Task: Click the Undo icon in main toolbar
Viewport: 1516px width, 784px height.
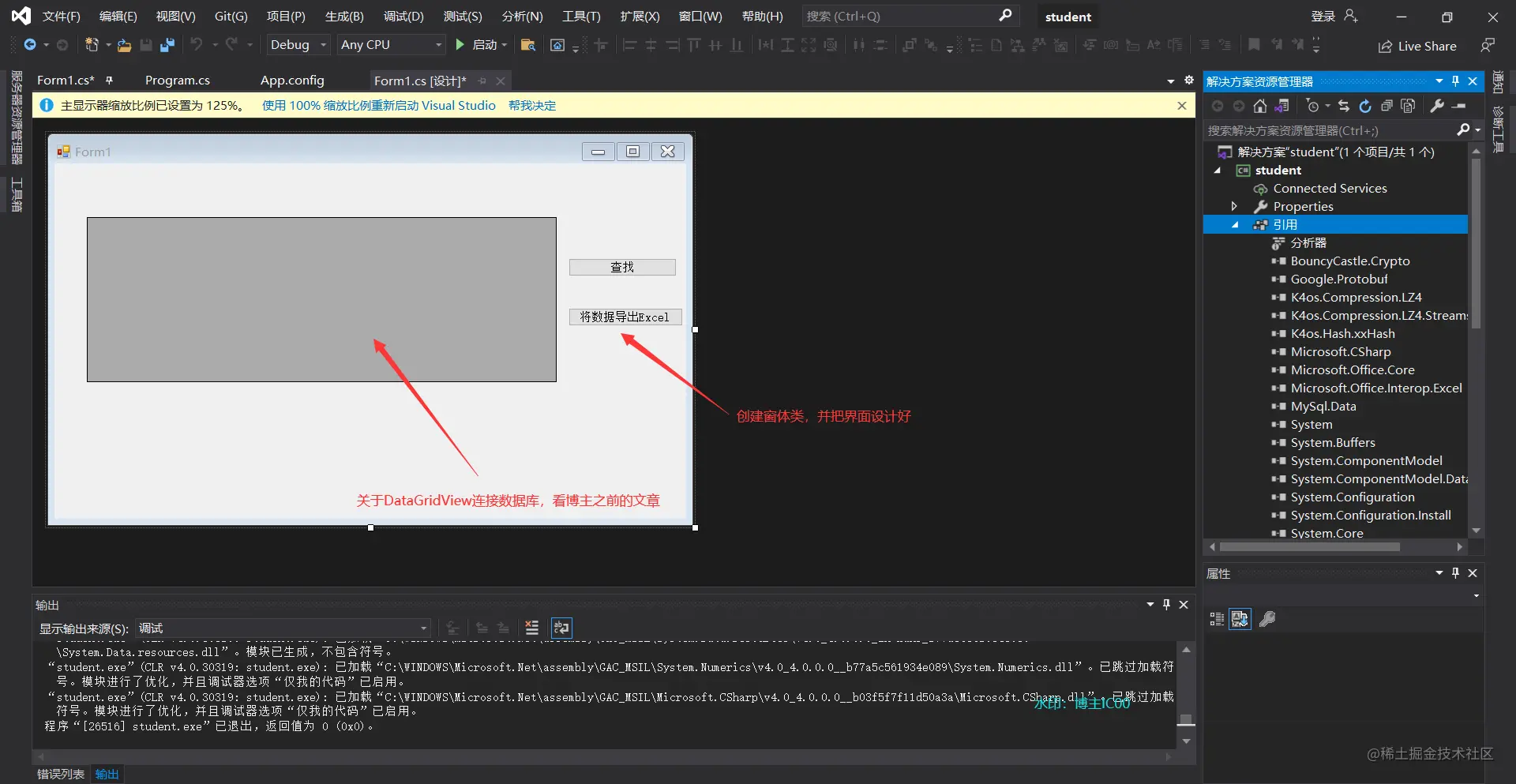Action: tap(197, 45)
